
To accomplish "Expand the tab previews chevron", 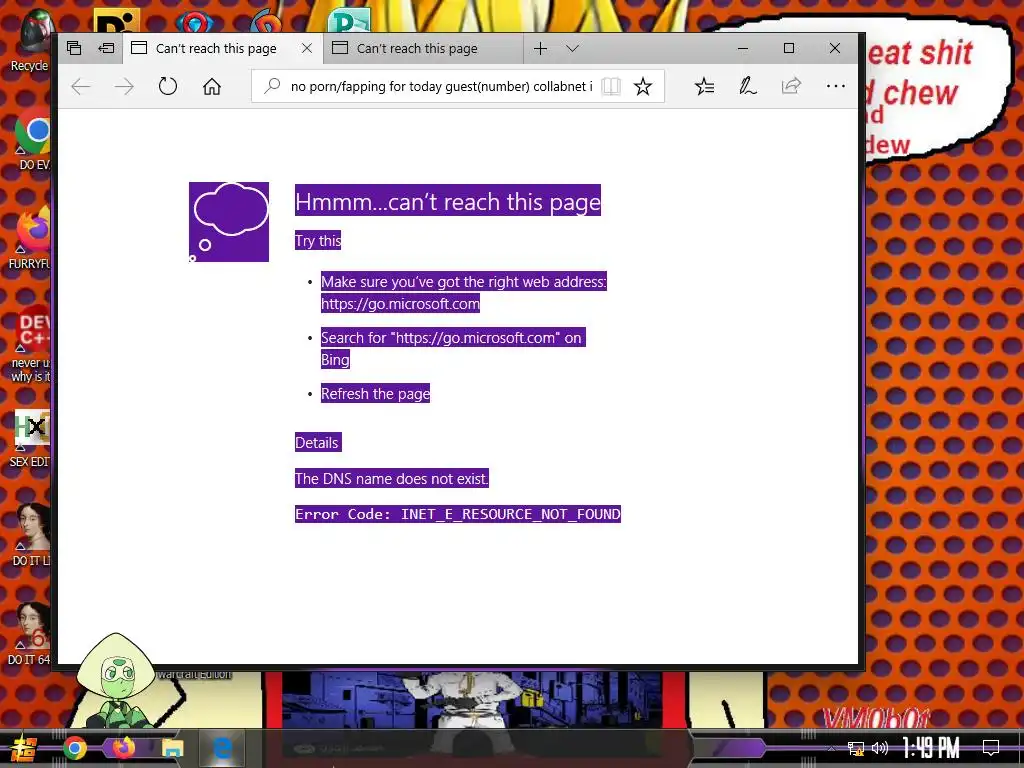I will click(573, 48).
